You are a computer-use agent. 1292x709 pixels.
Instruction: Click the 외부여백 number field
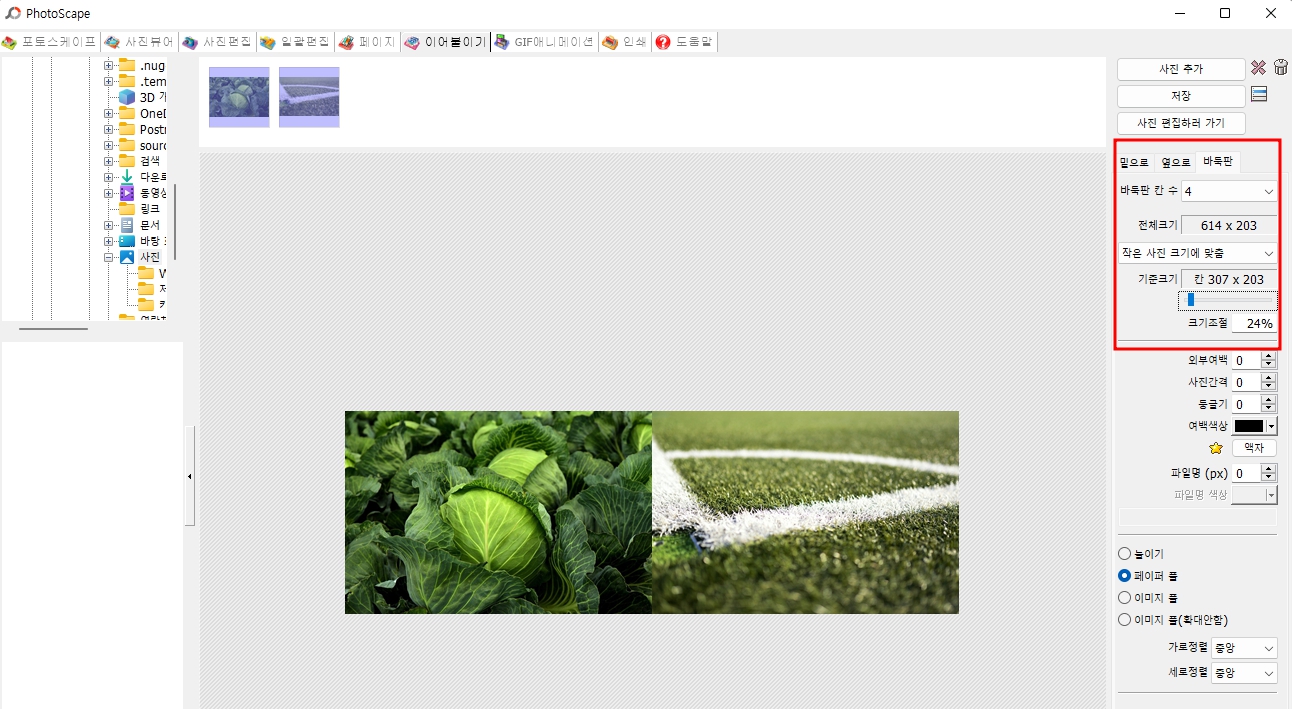click(x=1246, y=360)
